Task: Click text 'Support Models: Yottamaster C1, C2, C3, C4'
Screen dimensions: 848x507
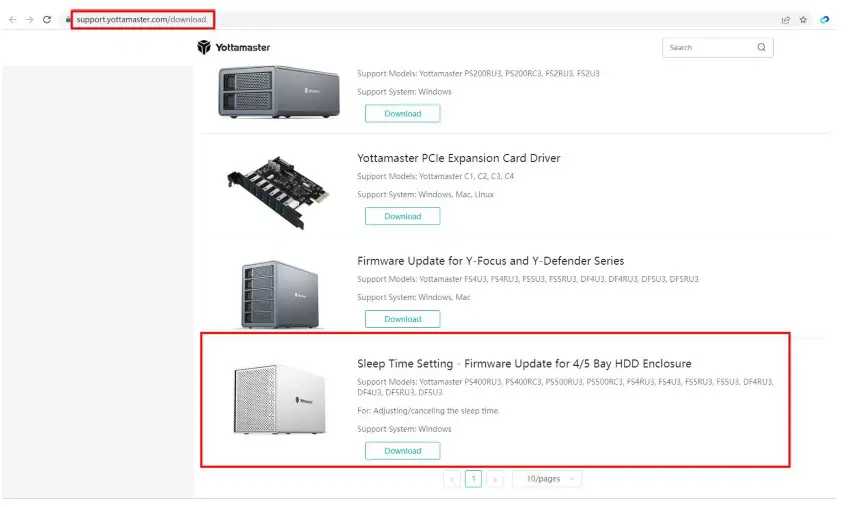Action: 435,176
